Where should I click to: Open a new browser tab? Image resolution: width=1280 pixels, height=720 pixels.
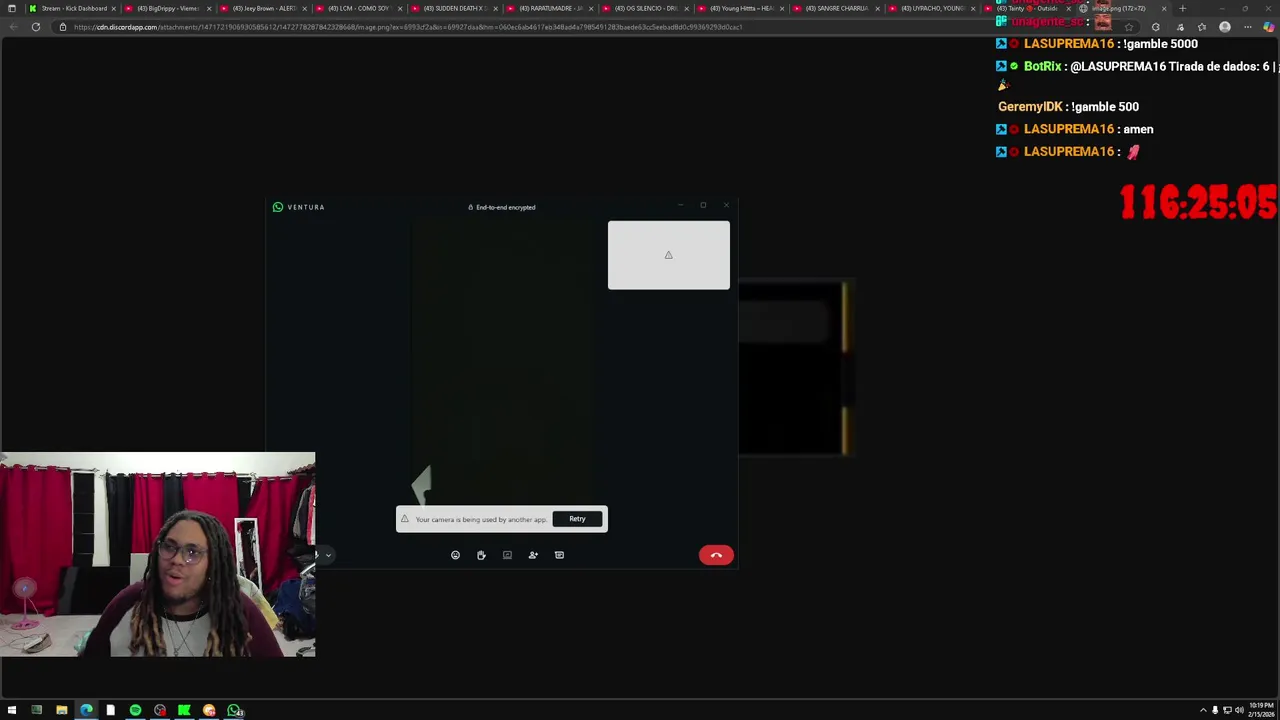[x=1182, y=8]
